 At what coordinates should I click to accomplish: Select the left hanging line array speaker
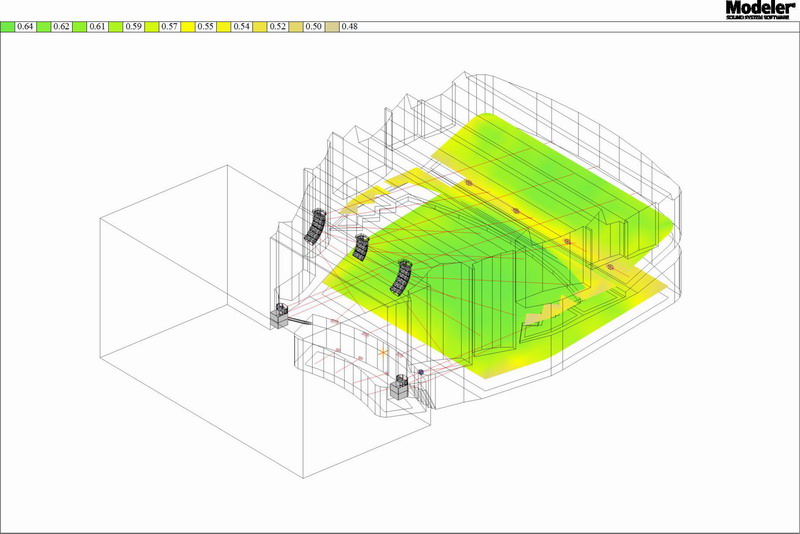[315, 227]
